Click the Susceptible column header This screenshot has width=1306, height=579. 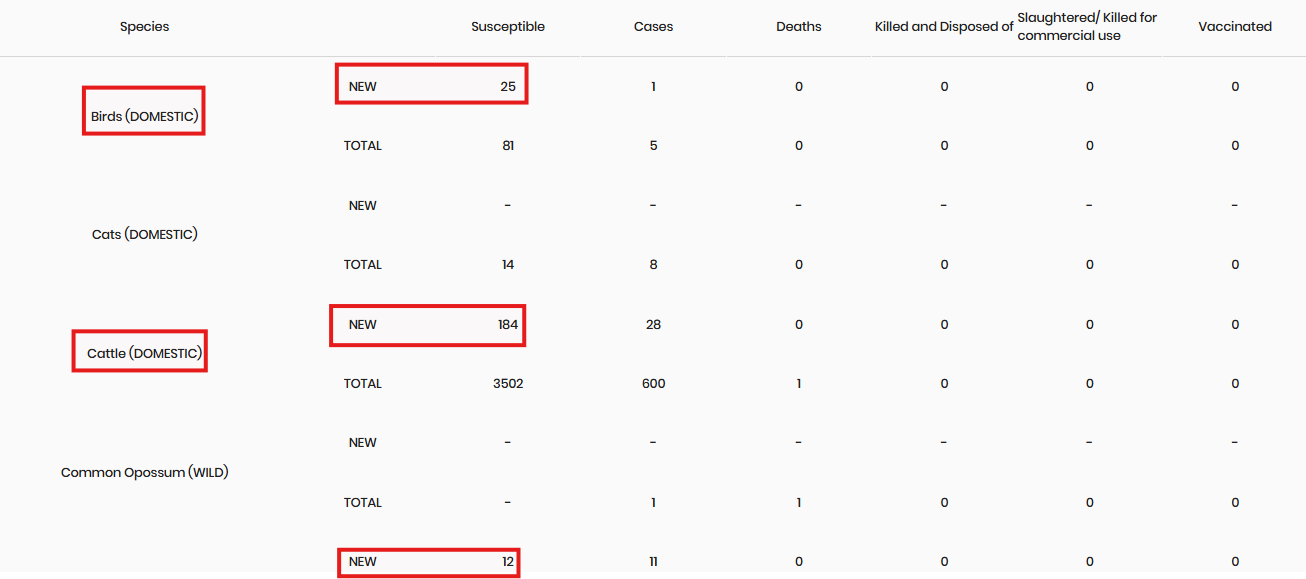(x=508, y=27)
